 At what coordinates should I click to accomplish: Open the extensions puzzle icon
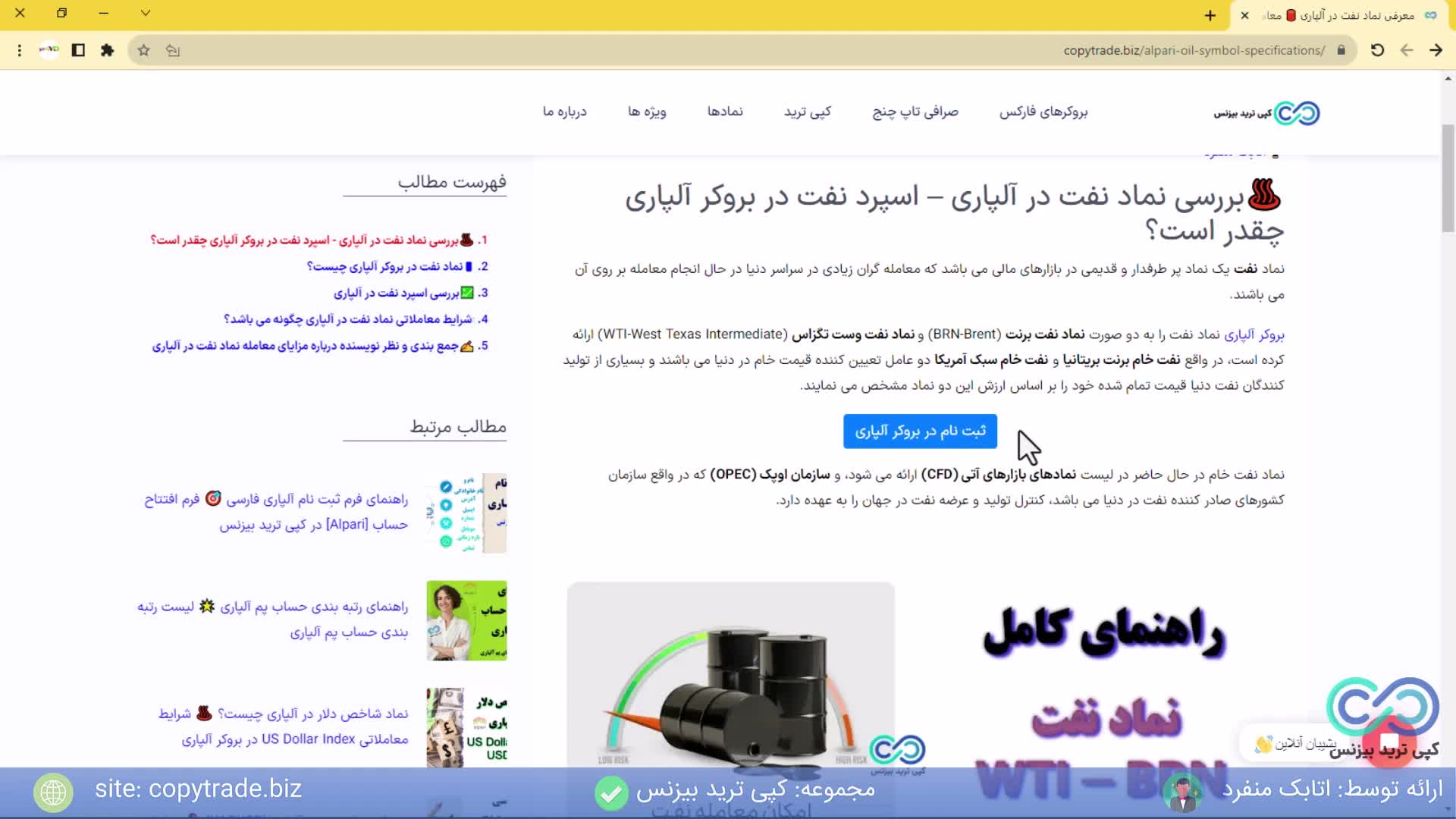pos(107,50)
